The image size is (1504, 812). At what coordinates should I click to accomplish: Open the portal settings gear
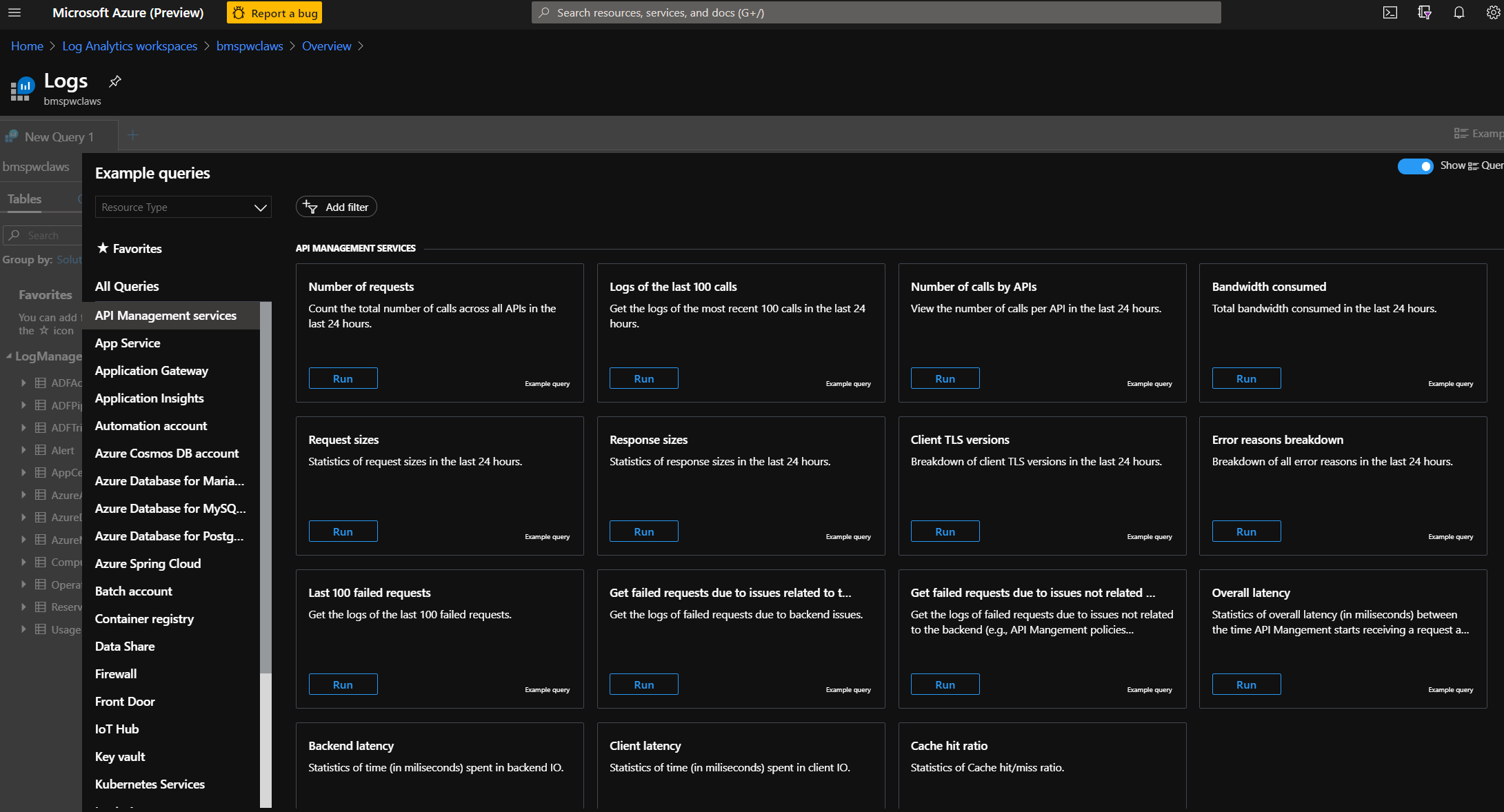point(1492,12)
